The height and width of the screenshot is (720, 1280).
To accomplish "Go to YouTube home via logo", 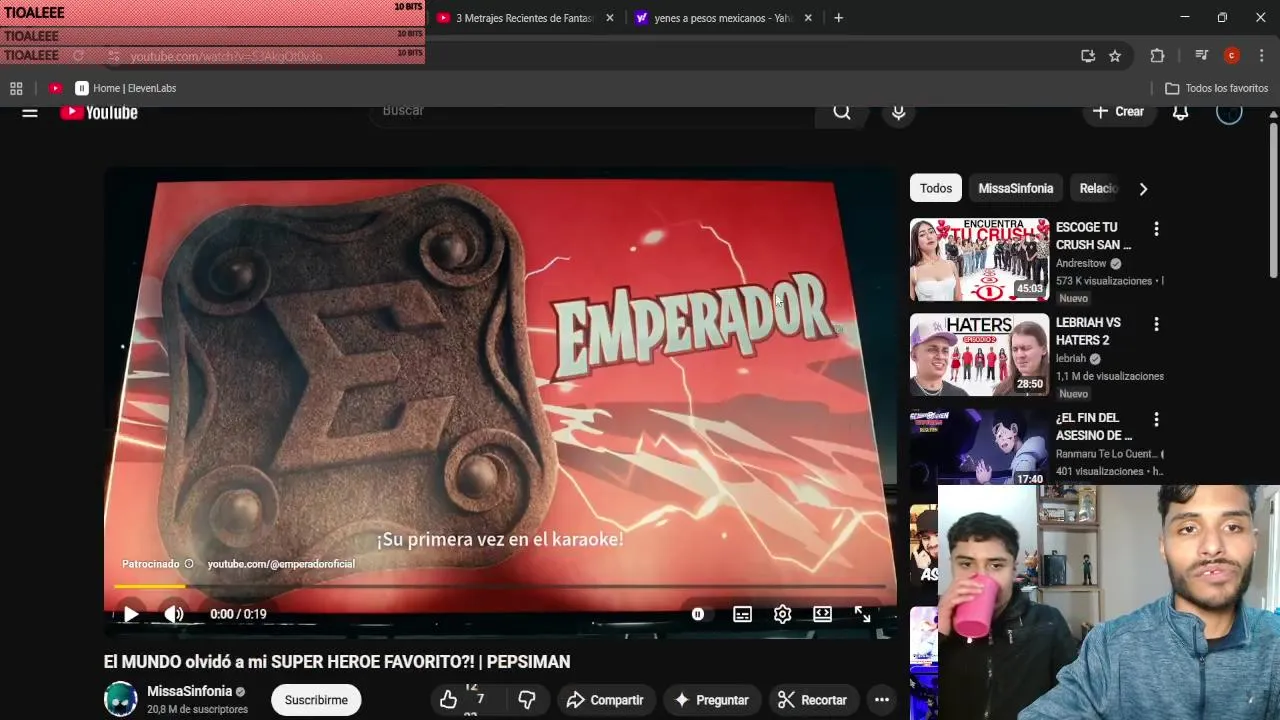I will [x=99, y=112].
